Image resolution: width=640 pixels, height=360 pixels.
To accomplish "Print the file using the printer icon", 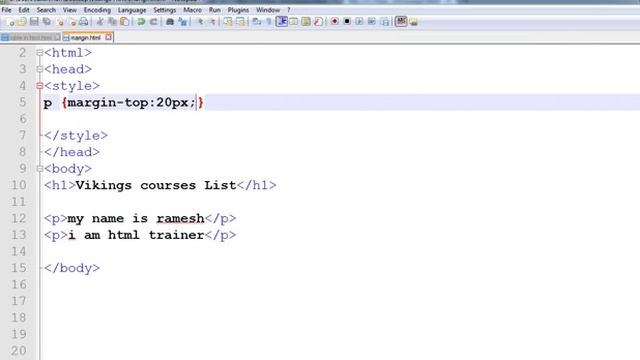I will pyautogui.click(x=83, y=22).
